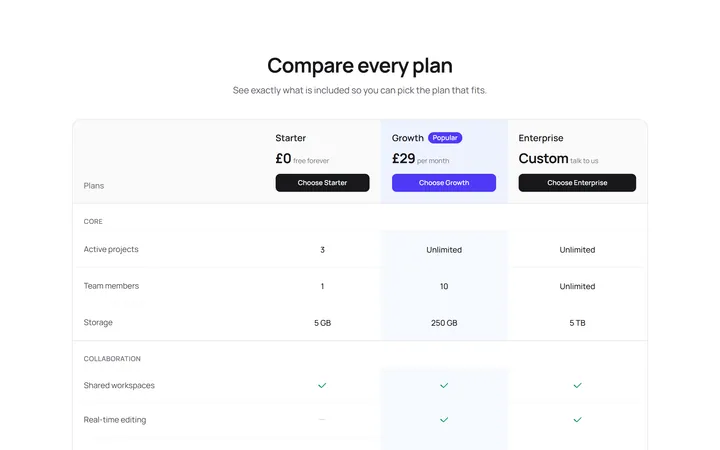Click the subtitle about what is included
The height and width of the screenshot is (450, 720).
coord(360,90)
